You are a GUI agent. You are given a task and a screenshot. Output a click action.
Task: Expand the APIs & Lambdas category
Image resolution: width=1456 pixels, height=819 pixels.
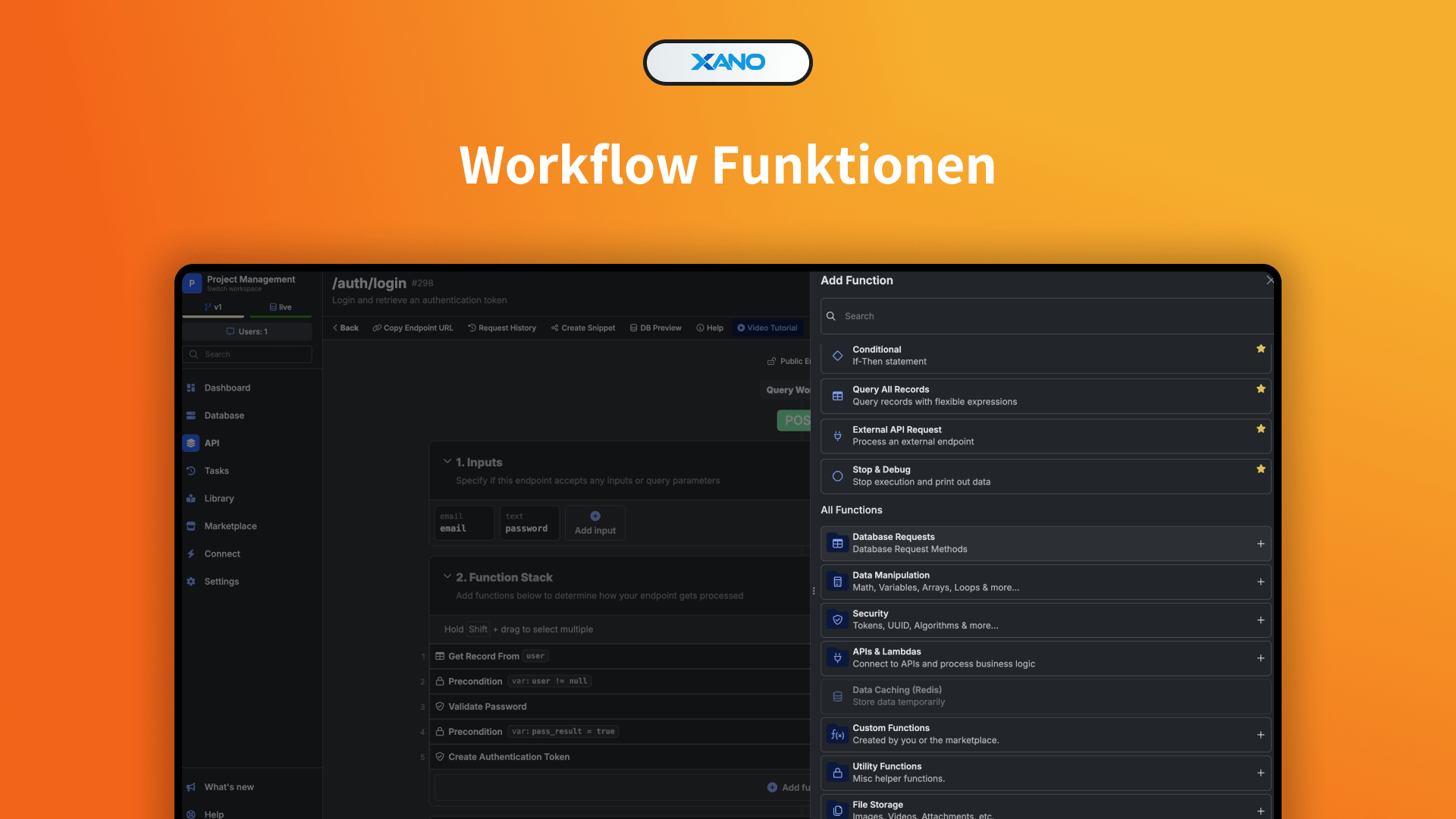1260,658
